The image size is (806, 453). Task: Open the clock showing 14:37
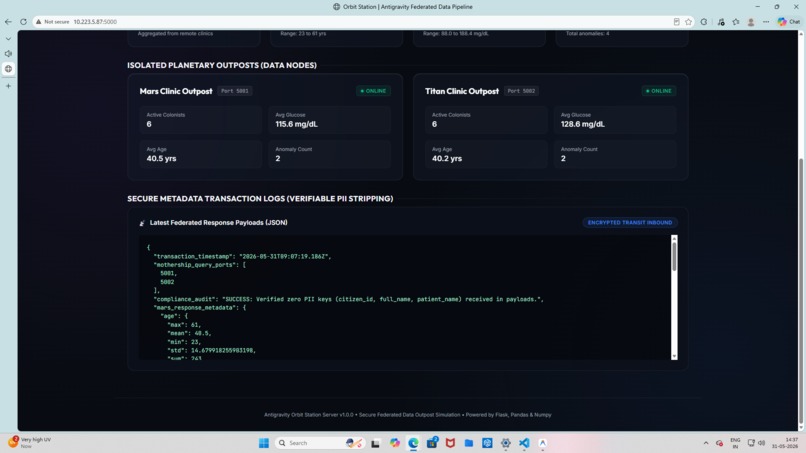(784, 443)
